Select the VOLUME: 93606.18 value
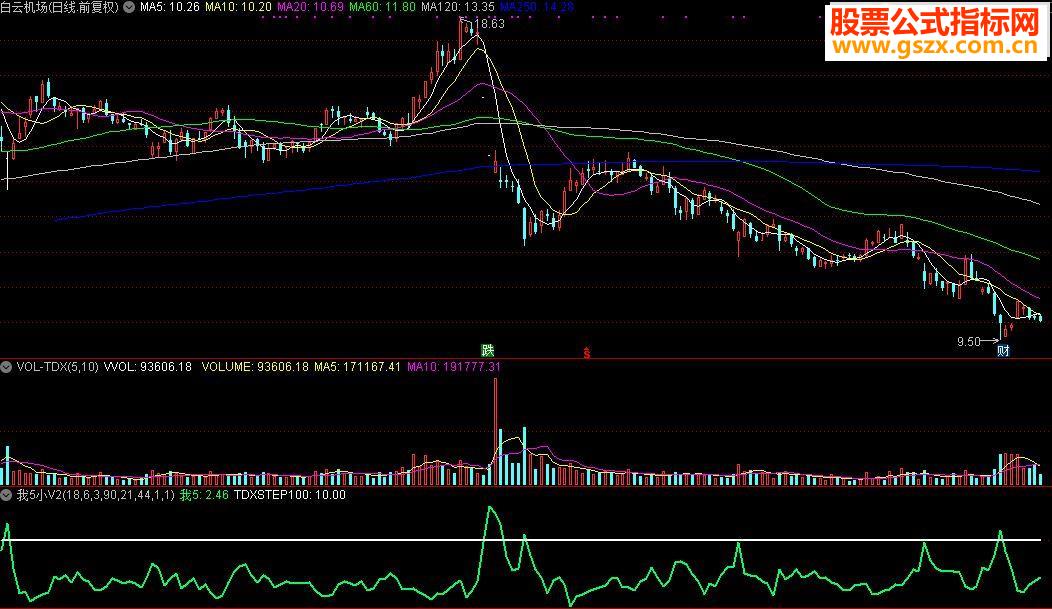Image resolution: width=1052 pixels, height=609 pixels. (255, 367)
